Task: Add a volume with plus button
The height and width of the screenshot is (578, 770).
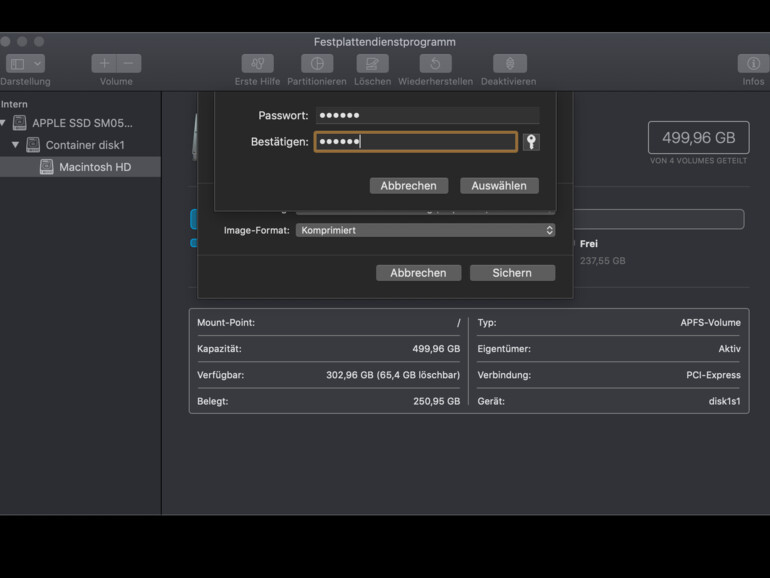Action: [x=104, y=64]
